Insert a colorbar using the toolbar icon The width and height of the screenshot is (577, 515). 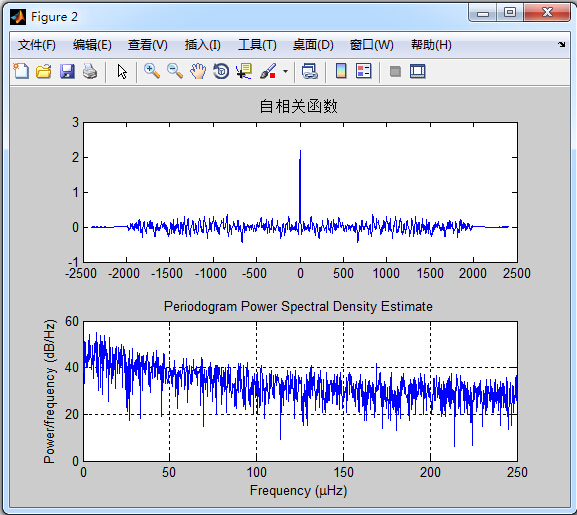point(341,71)
